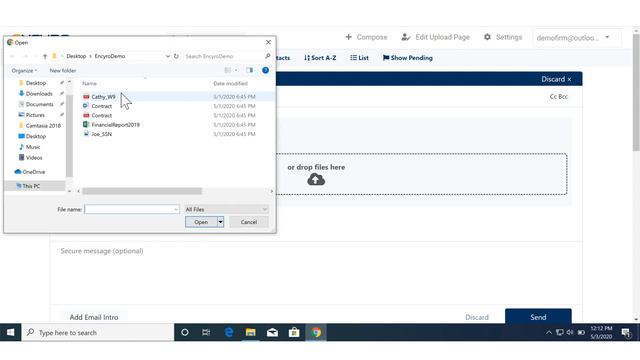Create a New folder
640x360 pixels.
tap(63, 71)
